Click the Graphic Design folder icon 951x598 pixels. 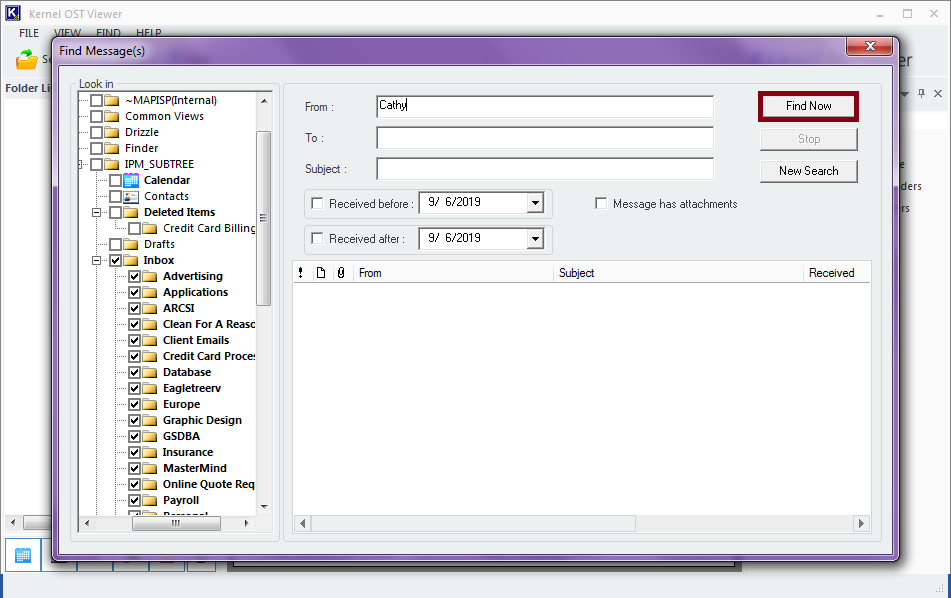(x=150, y=420)
